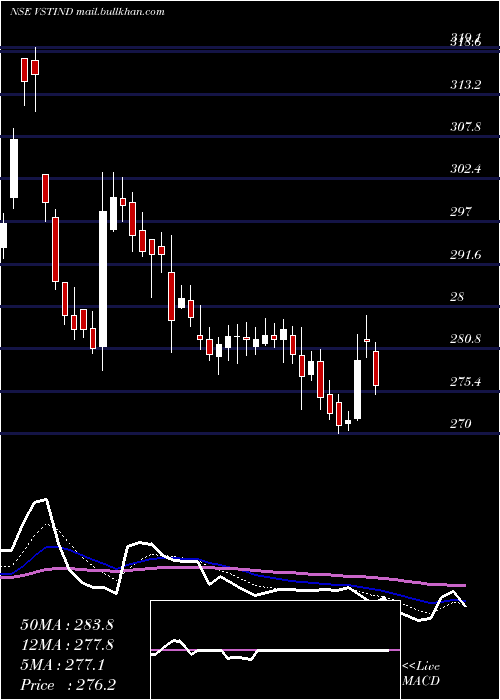Click the 307.8 price level label

pyautogui.click(x=465, y=127)
